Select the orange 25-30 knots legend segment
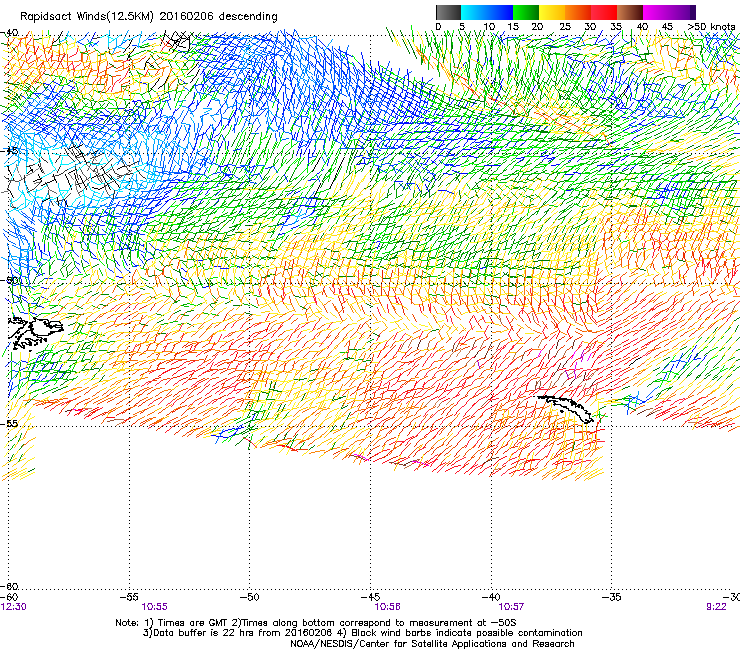 point(578,12)
